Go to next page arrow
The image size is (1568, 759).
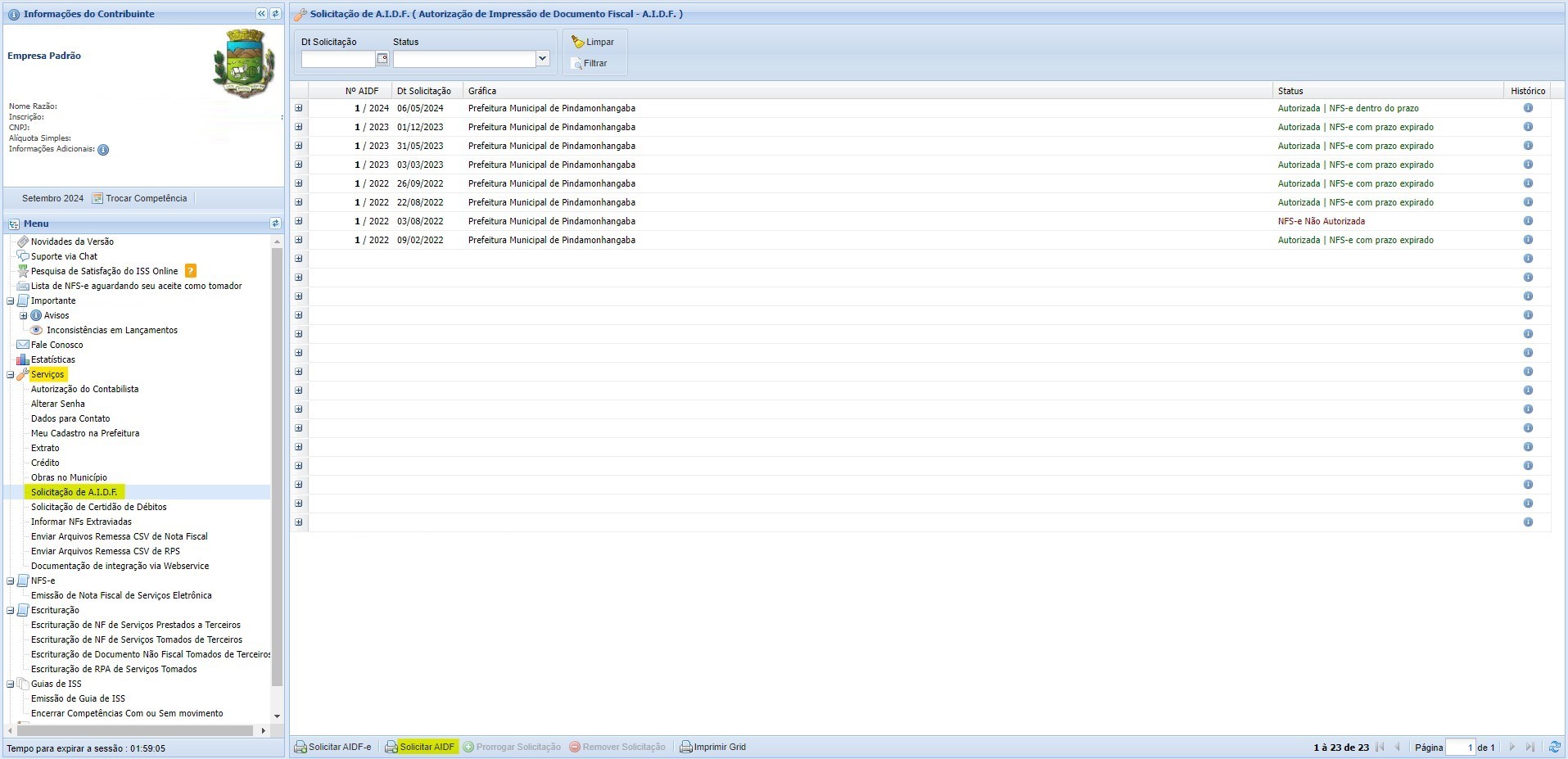click(x=1512, y=747)
